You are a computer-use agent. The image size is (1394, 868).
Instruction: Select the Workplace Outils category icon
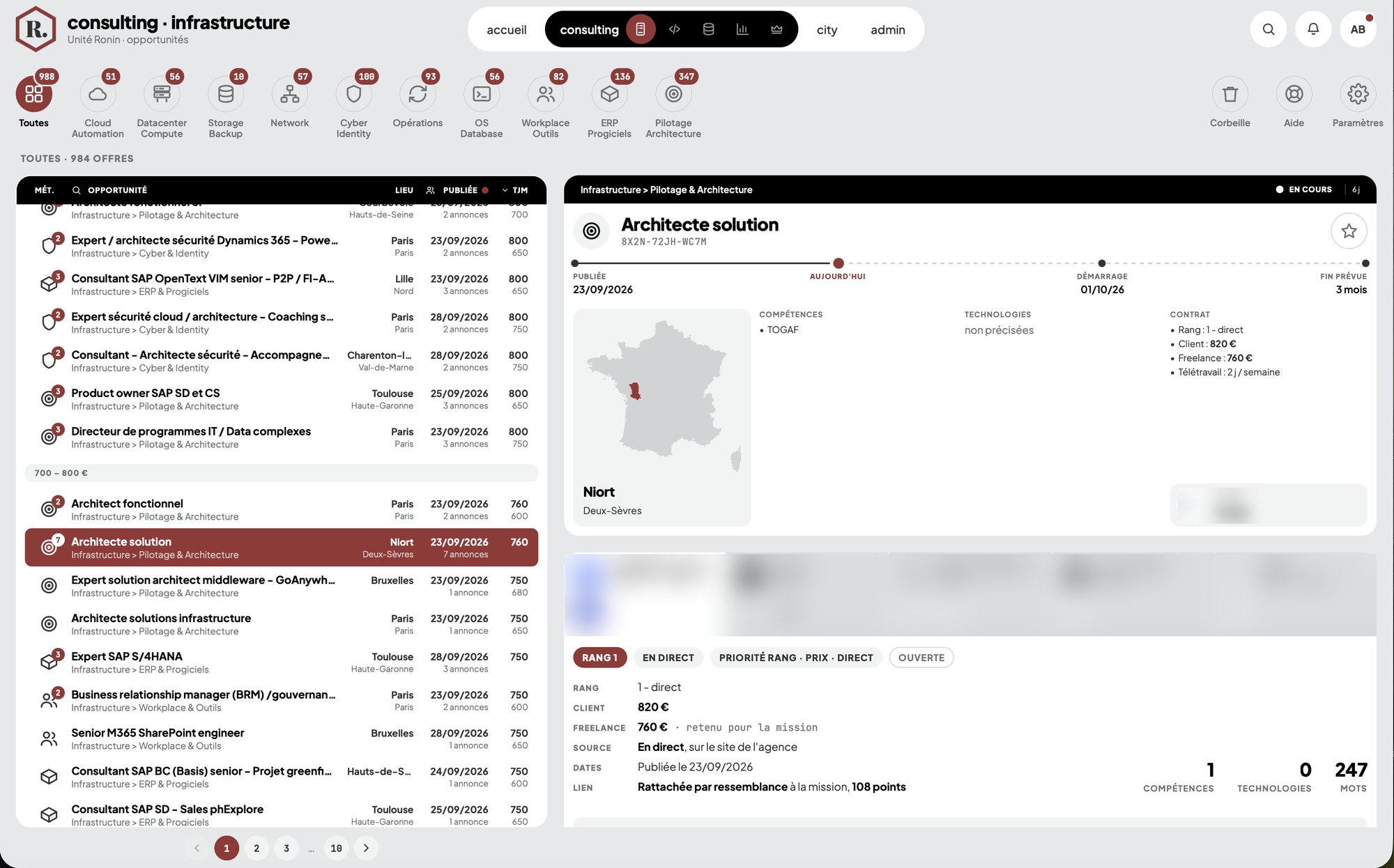point(546,93)
